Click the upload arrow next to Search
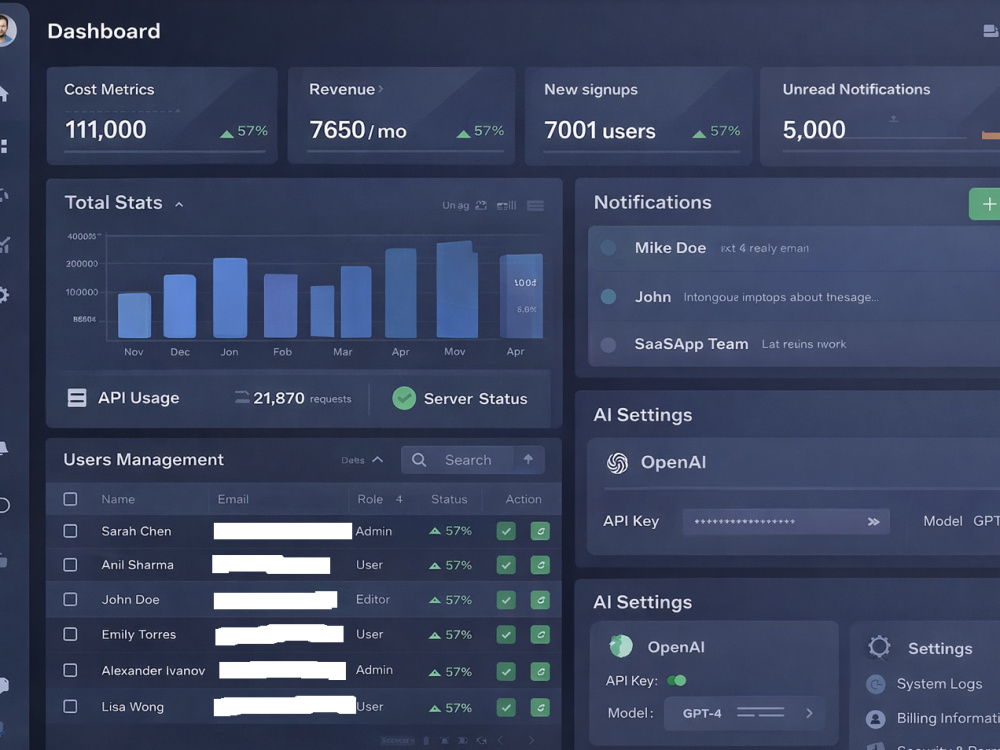Viewport: 1000px width, 750px height. pyautogui.click(x=528, y=459)
